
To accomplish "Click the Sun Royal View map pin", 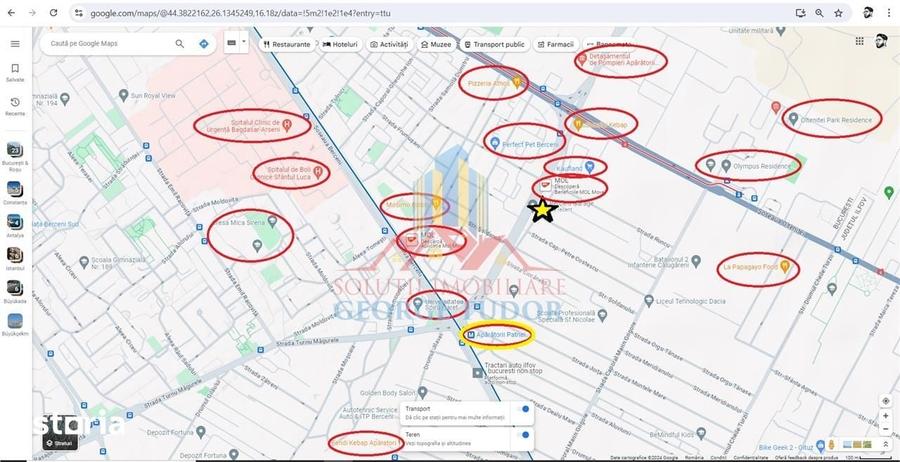I will pos(123,95).
